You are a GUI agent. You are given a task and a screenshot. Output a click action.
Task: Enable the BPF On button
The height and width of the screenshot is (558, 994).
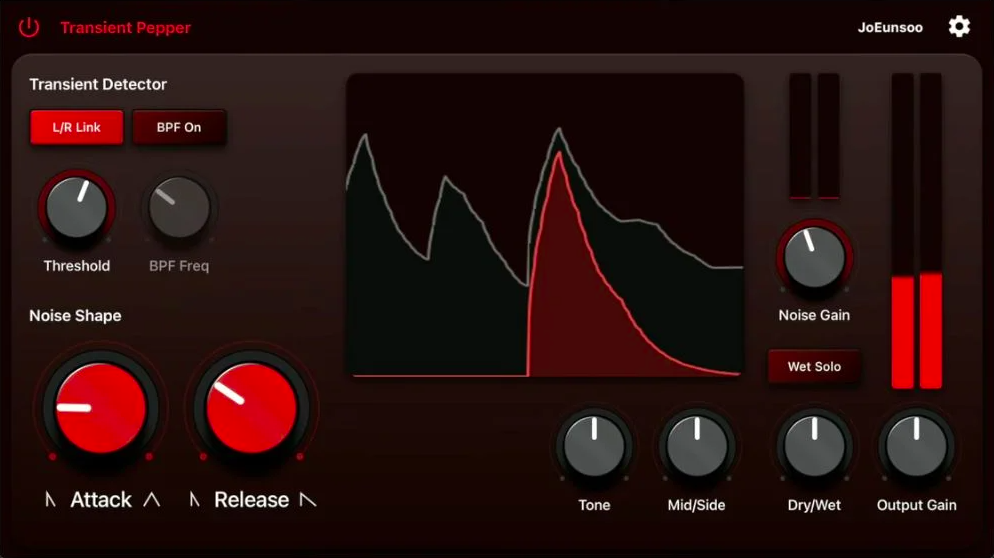[x=179, y=127]
